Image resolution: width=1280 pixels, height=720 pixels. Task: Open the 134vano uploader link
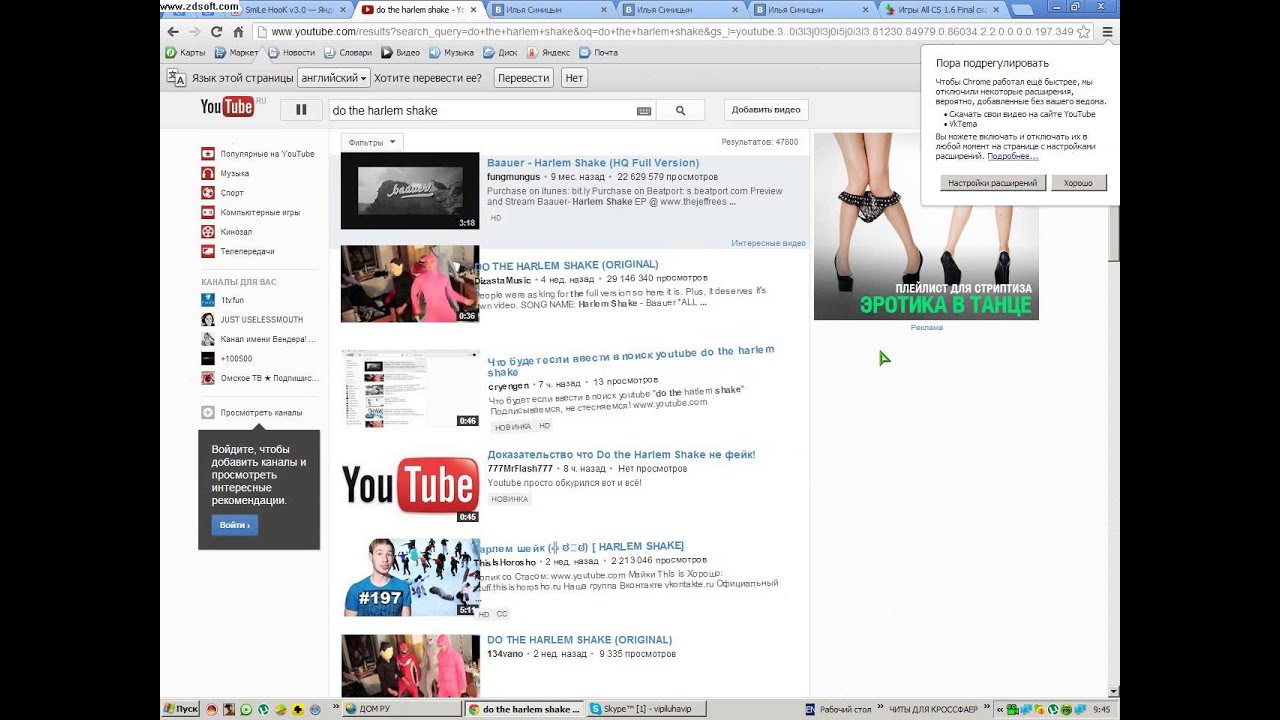505,654
